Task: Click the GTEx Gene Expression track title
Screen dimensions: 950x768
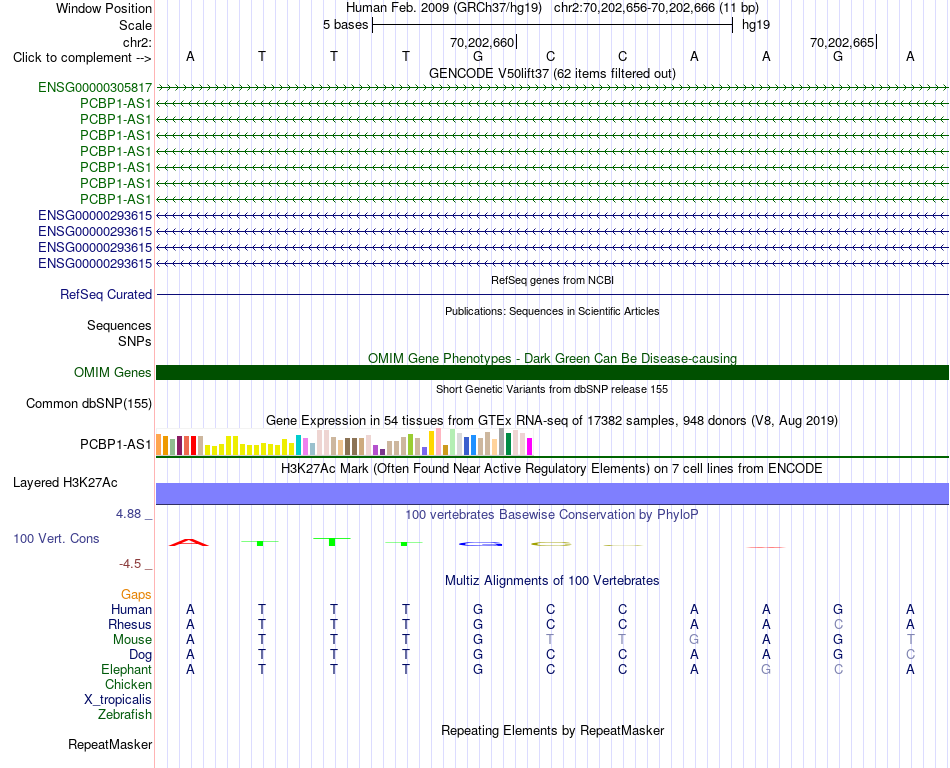Action: click(552, 420)
